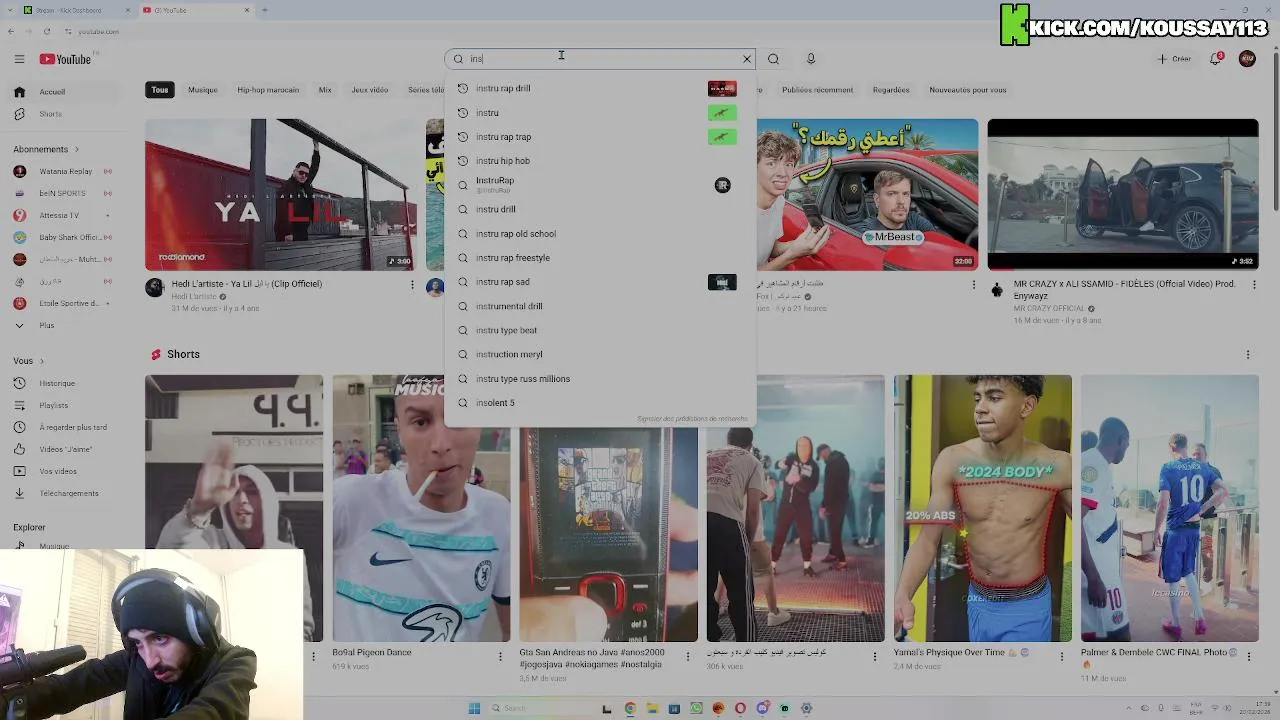This screenshot has width=1280, height=720.
Task: Open Vos vidéos in the sidebar
Action: [65, 471]
